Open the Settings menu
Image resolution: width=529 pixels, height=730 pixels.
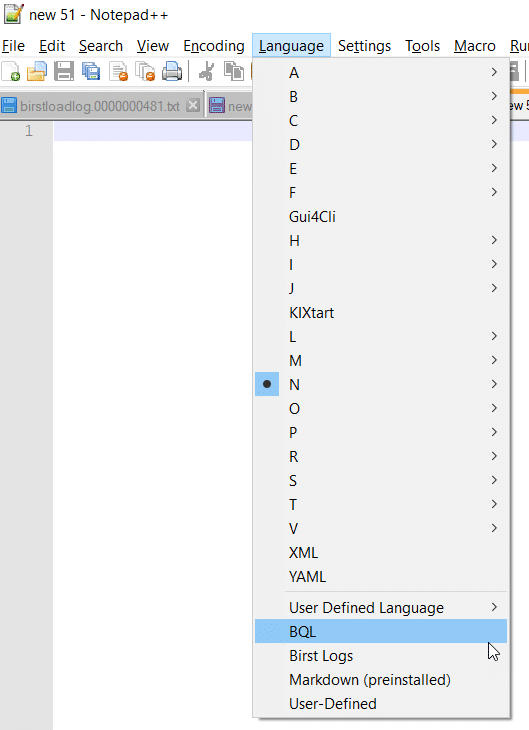pos(365,46)
